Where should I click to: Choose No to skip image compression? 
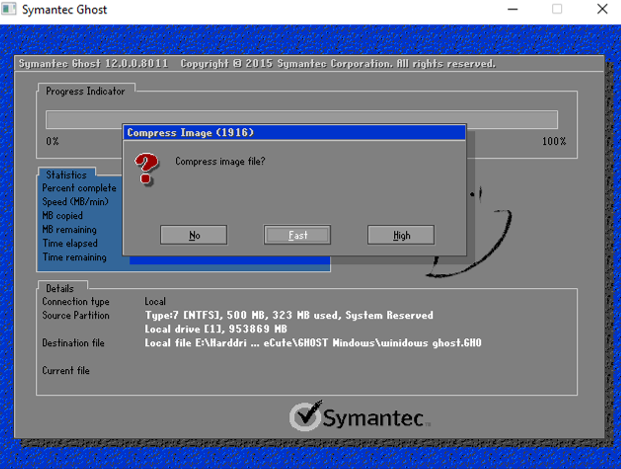(x=194, y=235)
